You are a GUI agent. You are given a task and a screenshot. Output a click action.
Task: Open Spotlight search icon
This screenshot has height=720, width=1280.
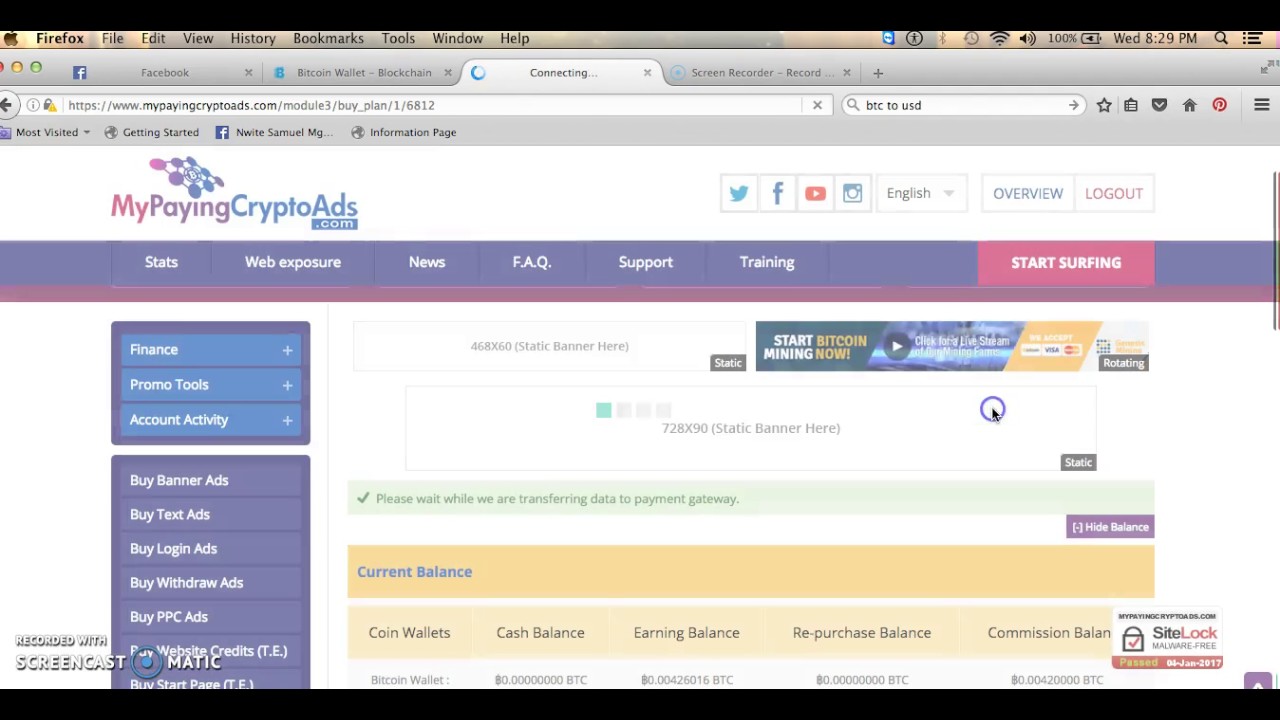point(1221,38)
